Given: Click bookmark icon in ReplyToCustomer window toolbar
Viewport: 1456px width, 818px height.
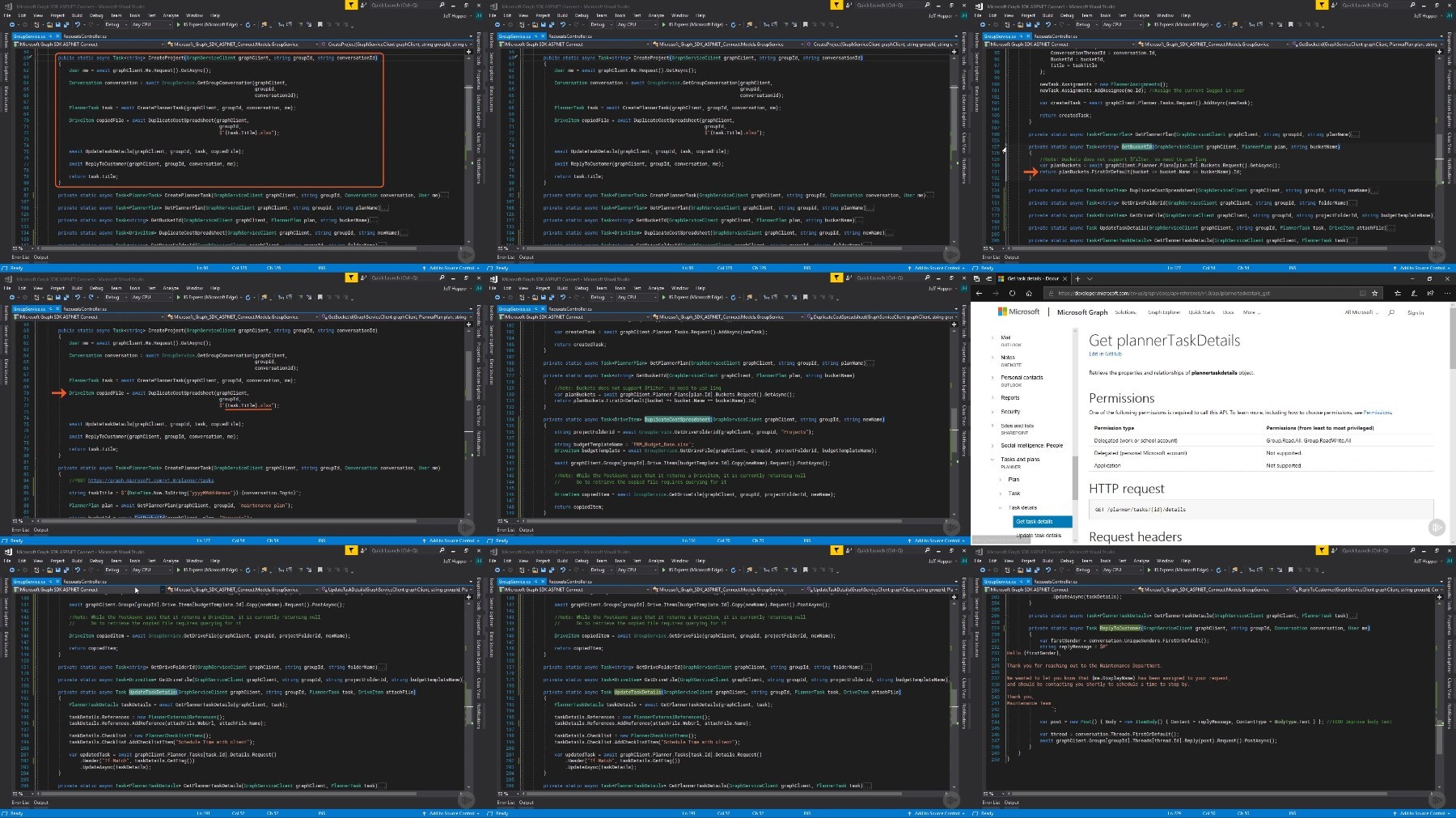Looking at the screenshot, I should [x=1290, y=570].
